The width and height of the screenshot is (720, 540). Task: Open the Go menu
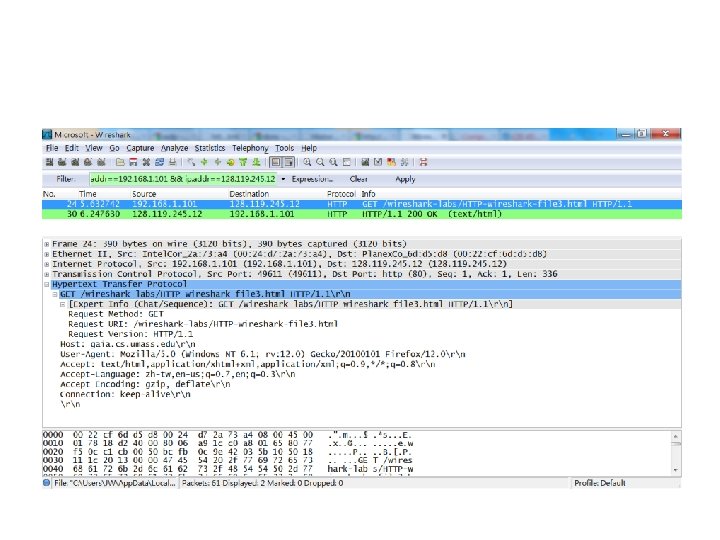114,148
